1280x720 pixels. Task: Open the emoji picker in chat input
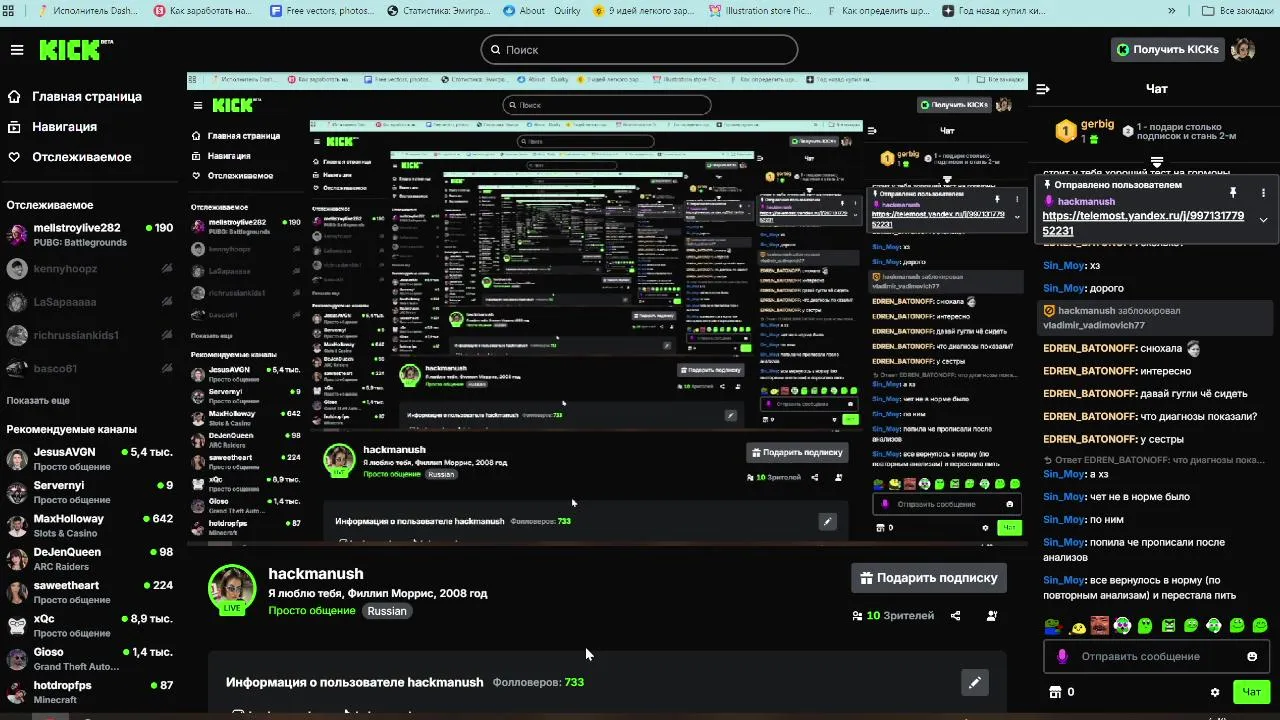[x=1252, y=657]
